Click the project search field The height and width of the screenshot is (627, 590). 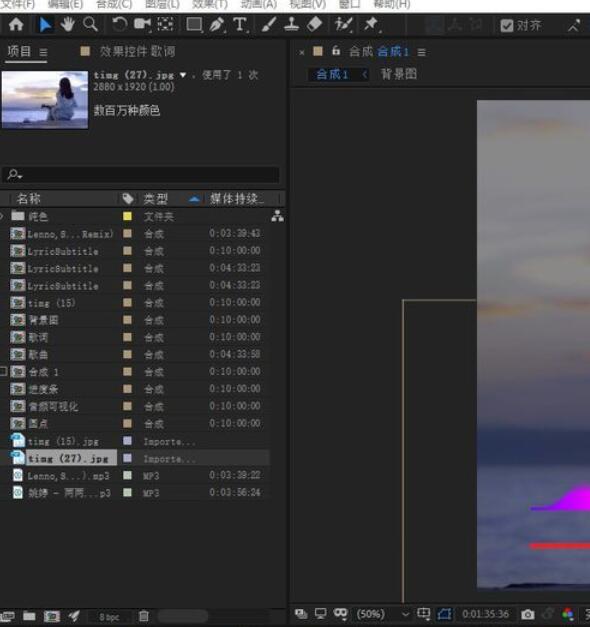(141, 175)
